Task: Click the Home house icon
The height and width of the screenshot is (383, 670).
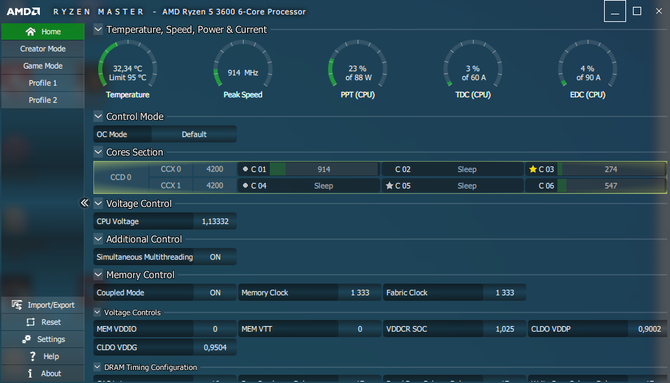Action: (30, 32)
